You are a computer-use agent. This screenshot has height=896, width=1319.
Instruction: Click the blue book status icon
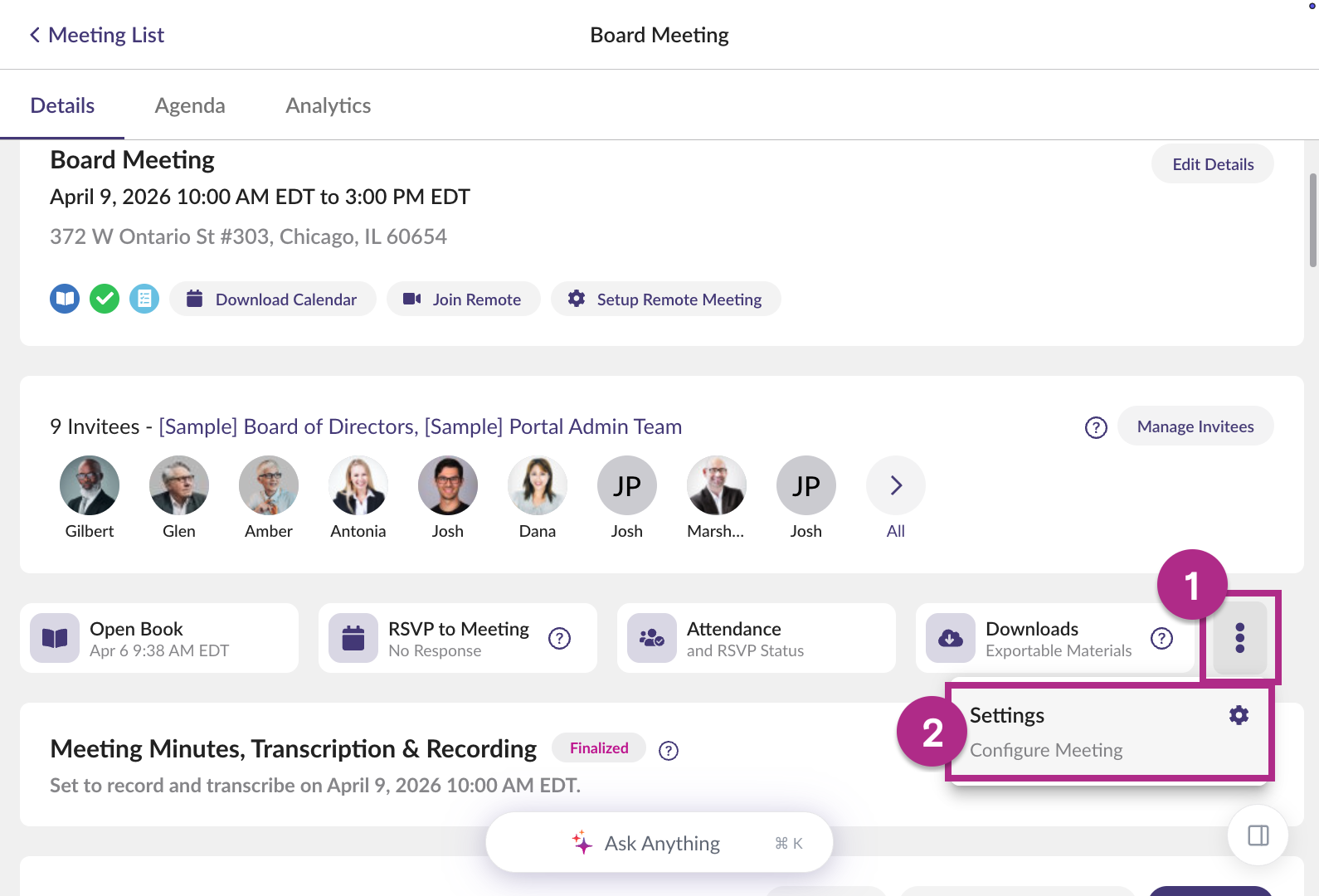(x=65, y=299)
